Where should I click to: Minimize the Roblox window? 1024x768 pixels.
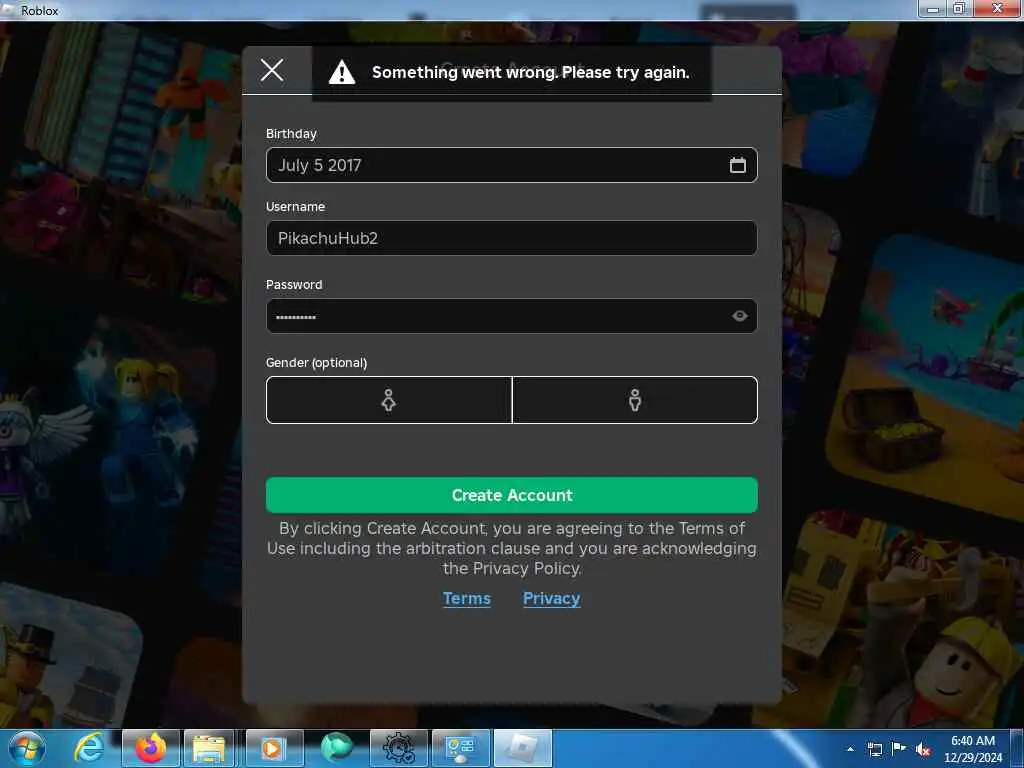(933, 9)
